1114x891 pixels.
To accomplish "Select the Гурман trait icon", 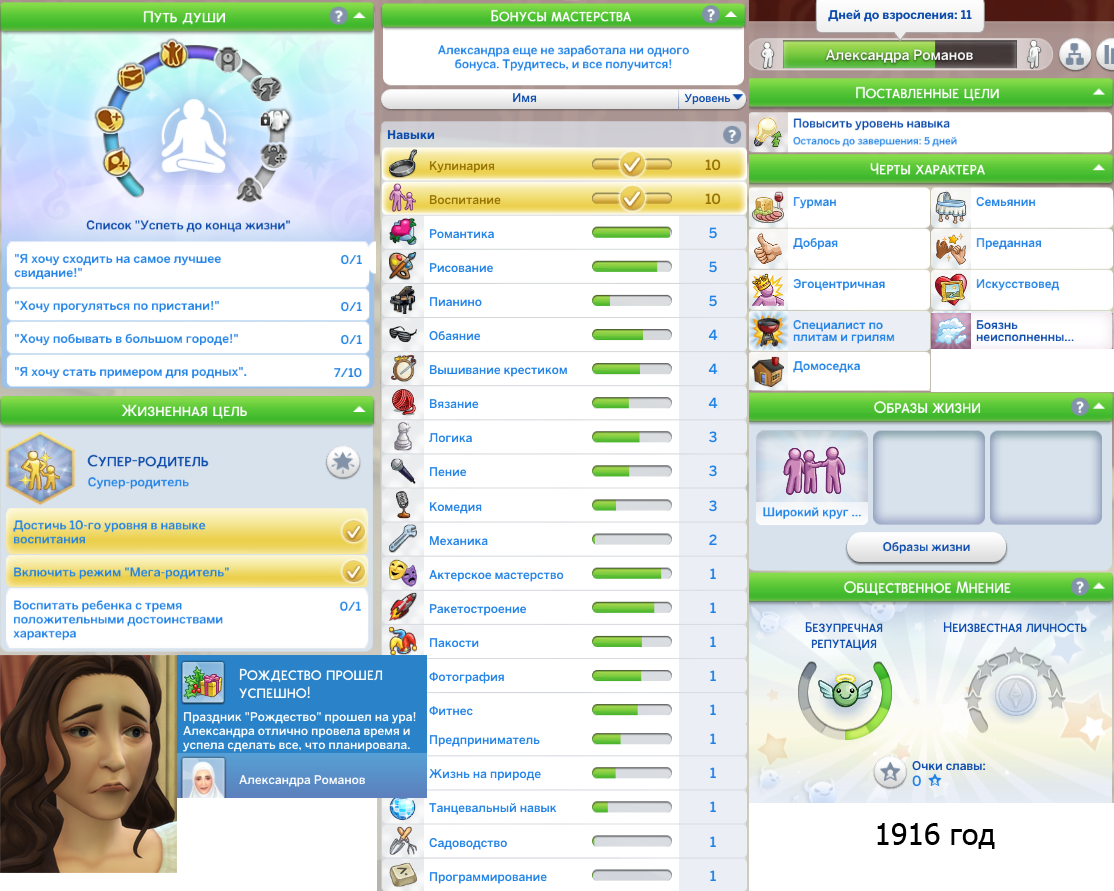I will pyautogui.click(x=769, y=207).
